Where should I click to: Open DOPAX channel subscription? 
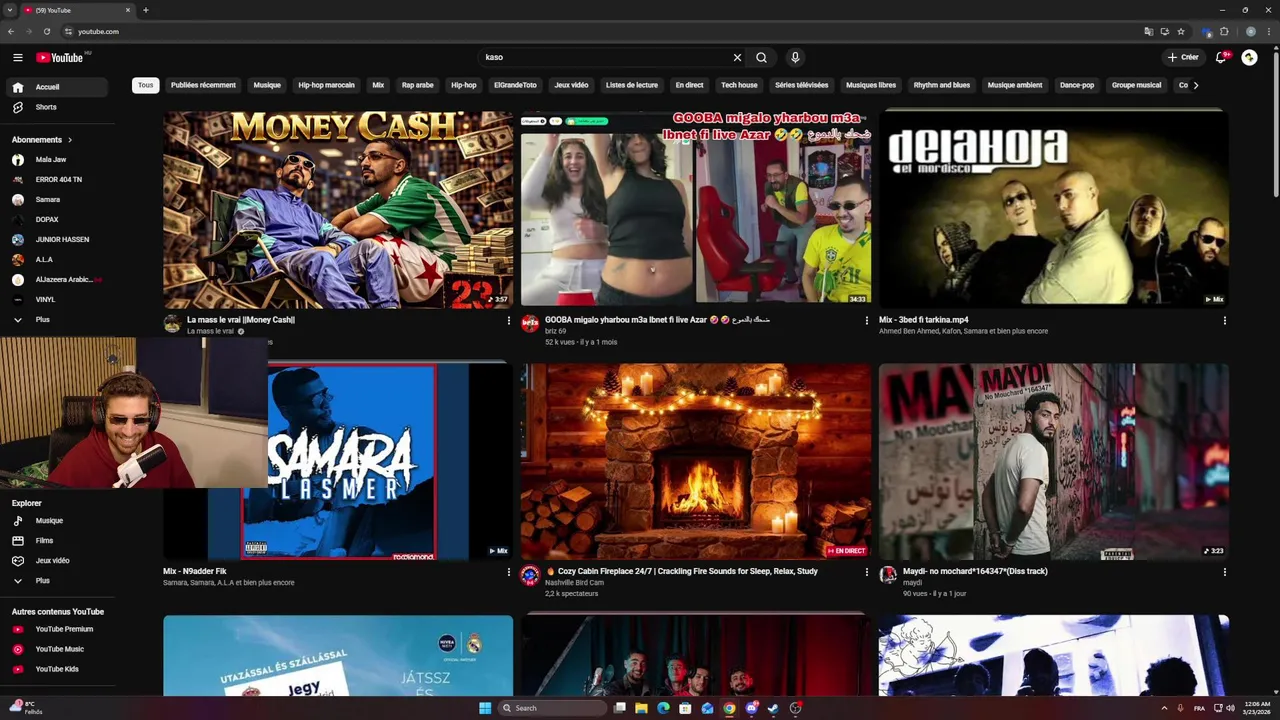click(x=55, y=220)
